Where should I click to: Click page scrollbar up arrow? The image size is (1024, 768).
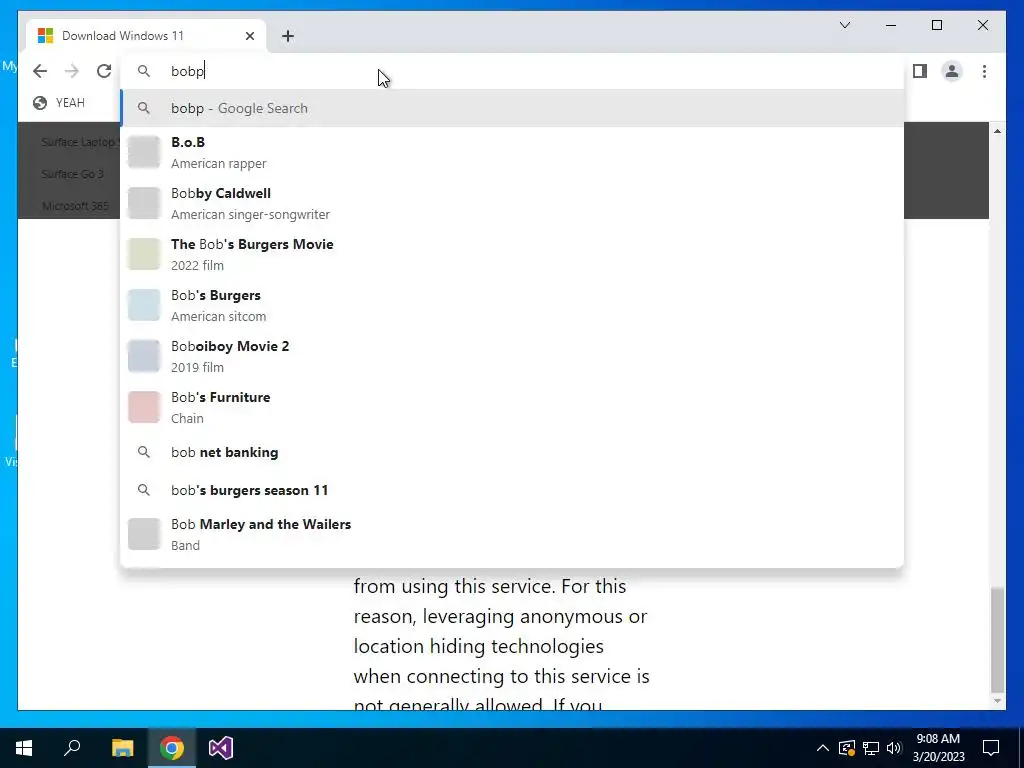[997, 131]
